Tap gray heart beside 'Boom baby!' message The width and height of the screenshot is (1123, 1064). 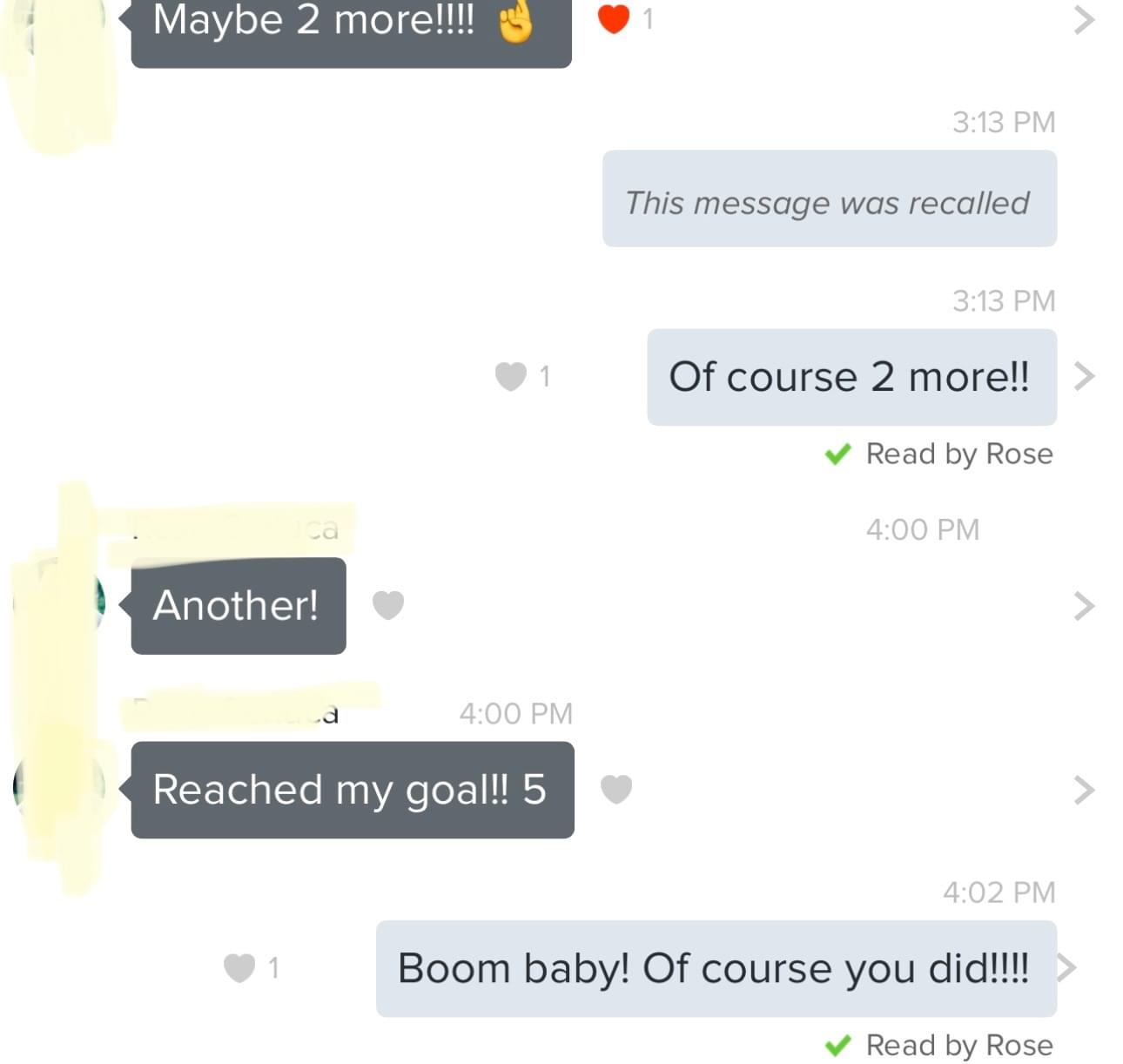(239, 967)
